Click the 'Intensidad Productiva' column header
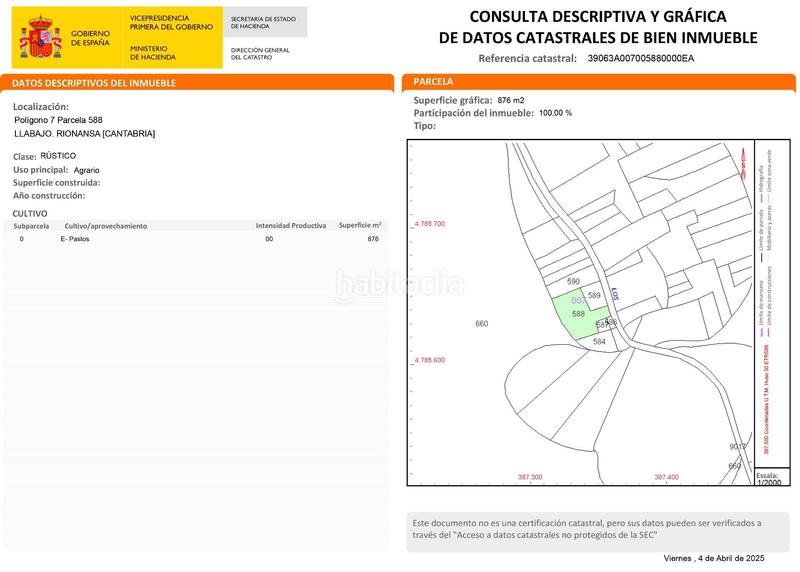 [291, 226]
